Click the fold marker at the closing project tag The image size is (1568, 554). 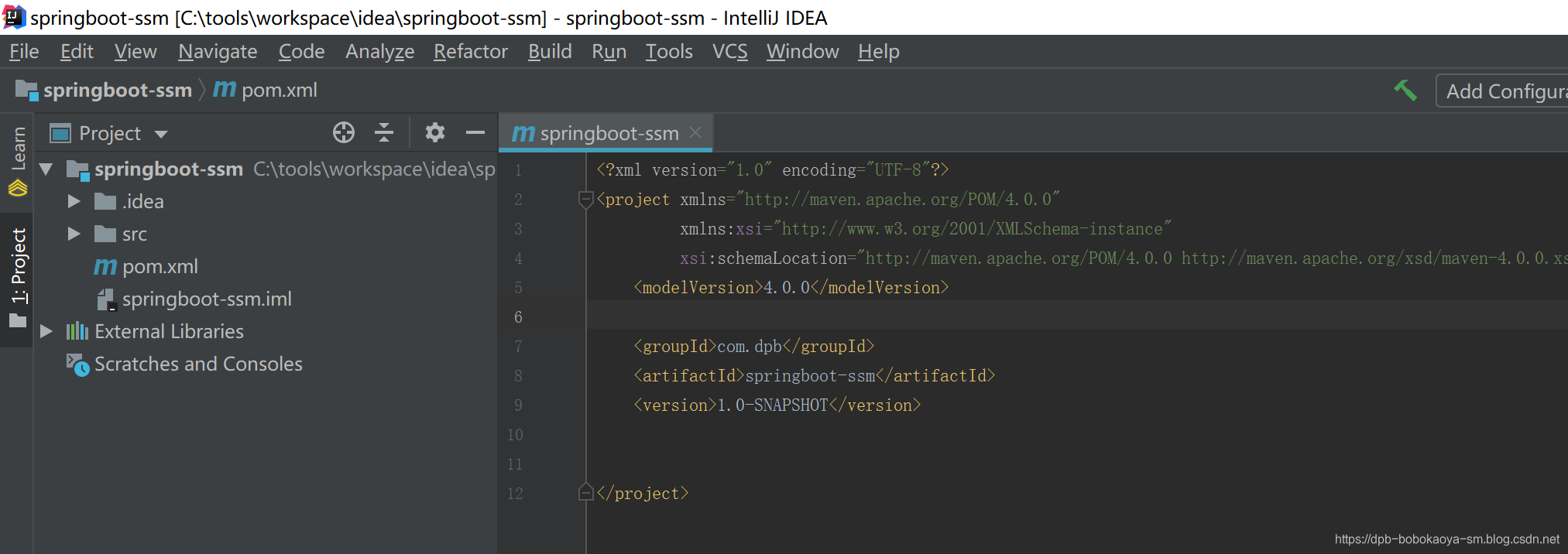point(586,493)
